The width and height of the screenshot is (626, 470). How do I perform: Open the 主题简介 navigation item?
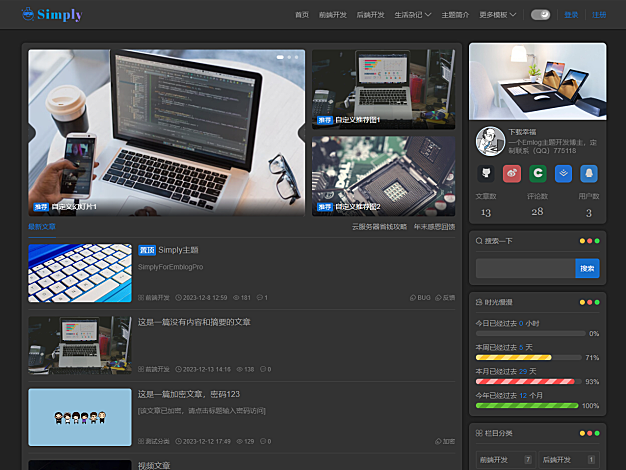tap(455, 15)
